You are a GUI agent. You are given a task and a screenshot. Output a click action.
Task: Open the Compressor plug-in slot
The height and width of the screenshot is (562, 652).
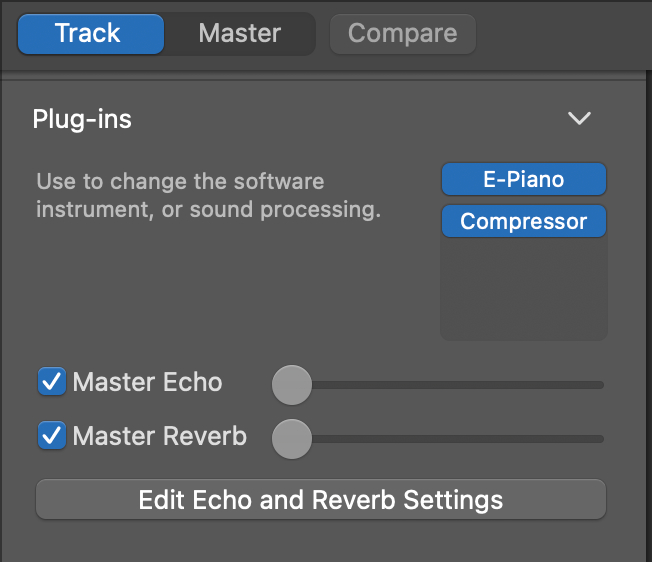click(x=524, y=221)
